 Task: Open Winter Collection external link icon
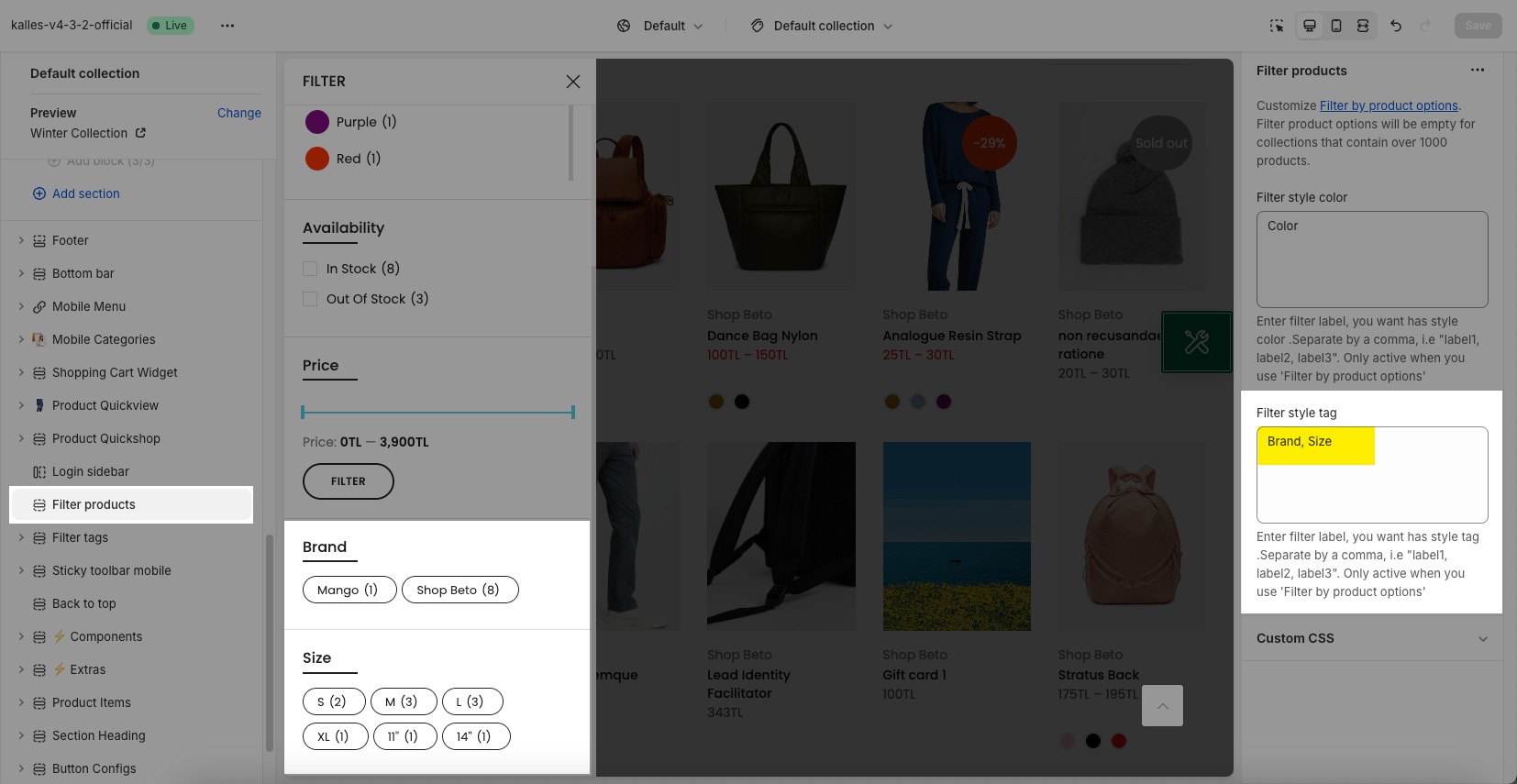point(140,133)
